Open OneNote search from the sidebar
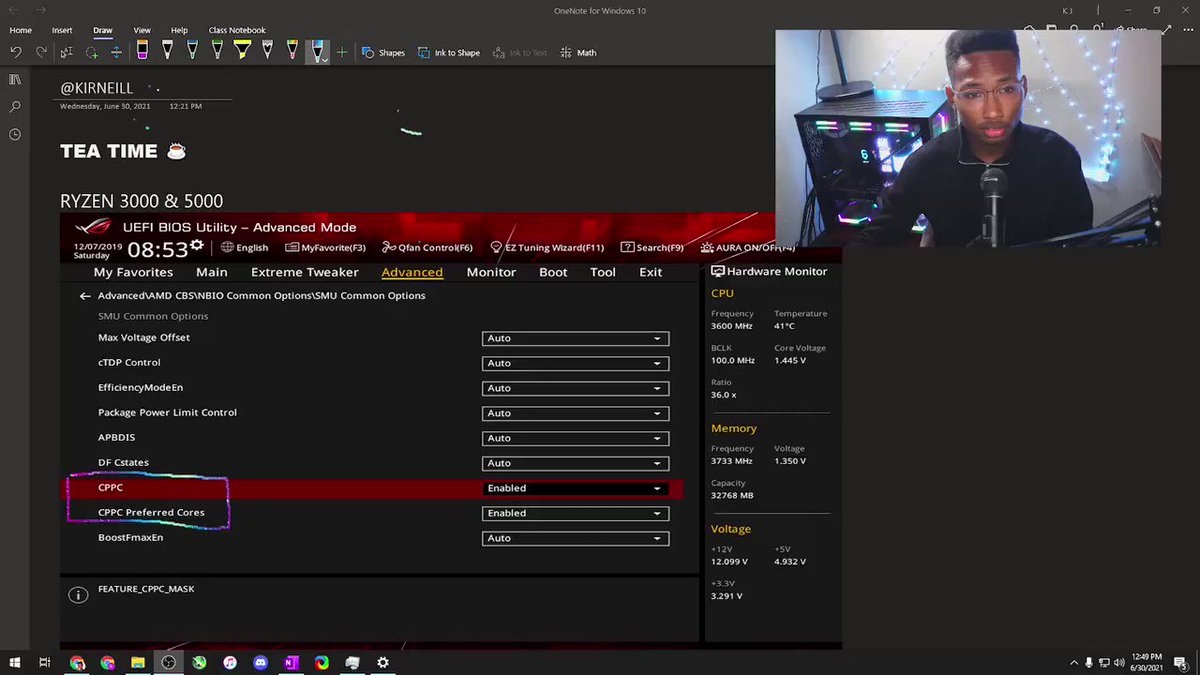The width and height of the screenshot is (1200, 675). click(x=15, y=106)
